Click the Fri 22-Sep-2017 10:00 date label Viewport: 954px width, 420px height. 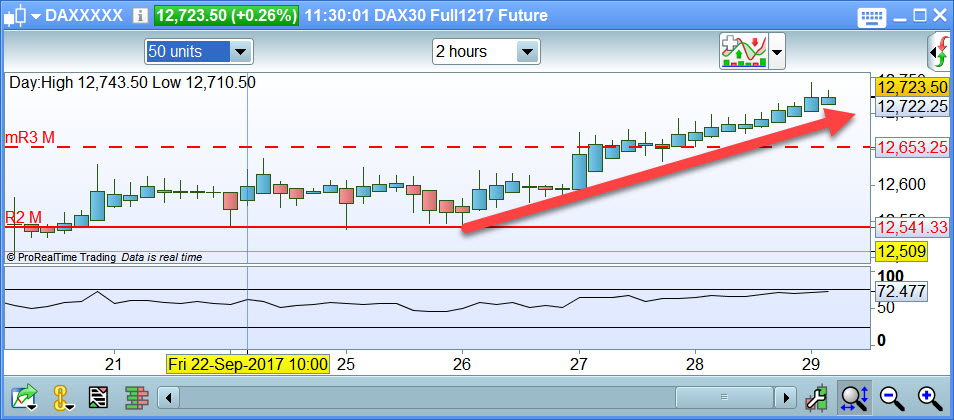pyautogui.click(x=248, y=365)
